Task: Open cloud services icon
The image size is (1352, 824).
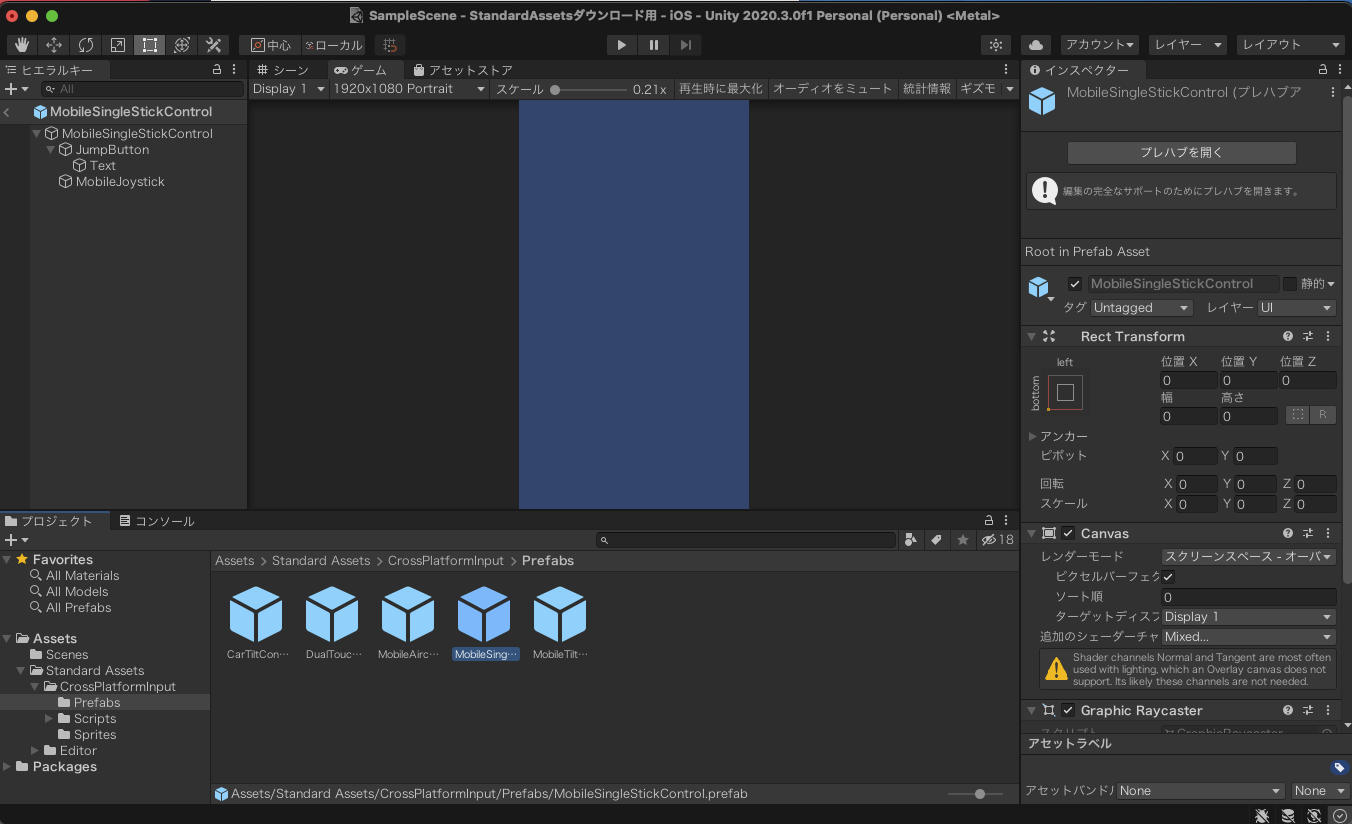Action: point(1036,45)
